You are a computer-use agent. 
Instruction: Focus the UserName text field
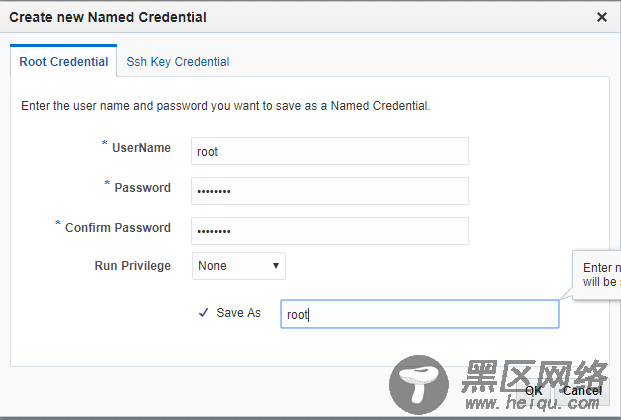tap(330, 151)
